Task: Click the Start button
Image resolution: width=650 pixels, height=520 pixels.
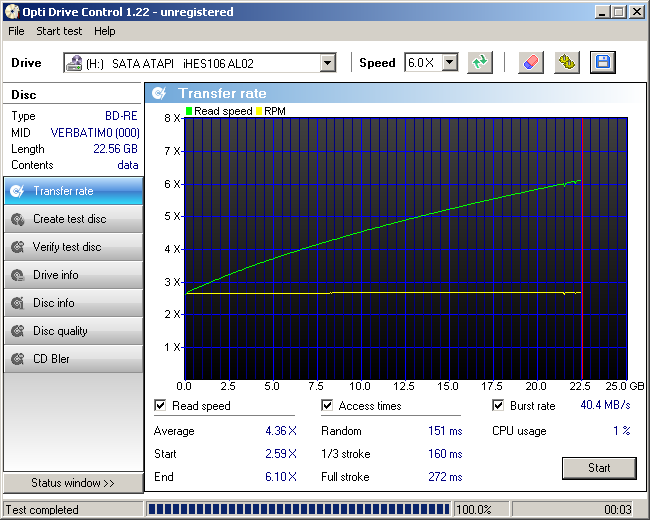Action: 599,468
